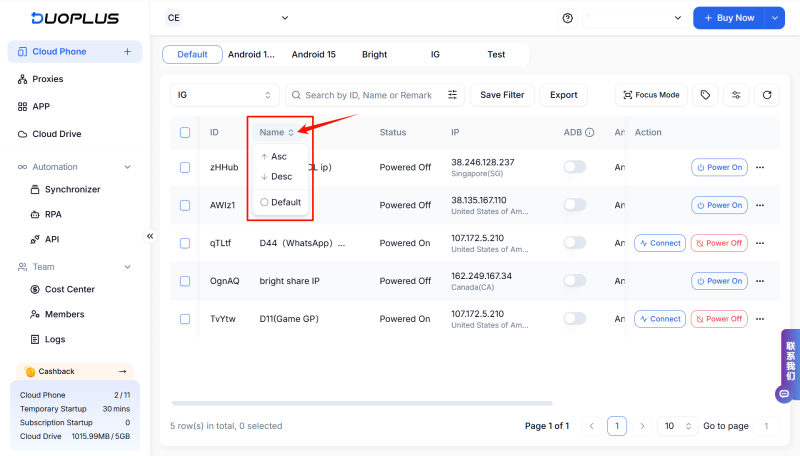
Task: Click the Save Filter button
Action: point(501,95)
